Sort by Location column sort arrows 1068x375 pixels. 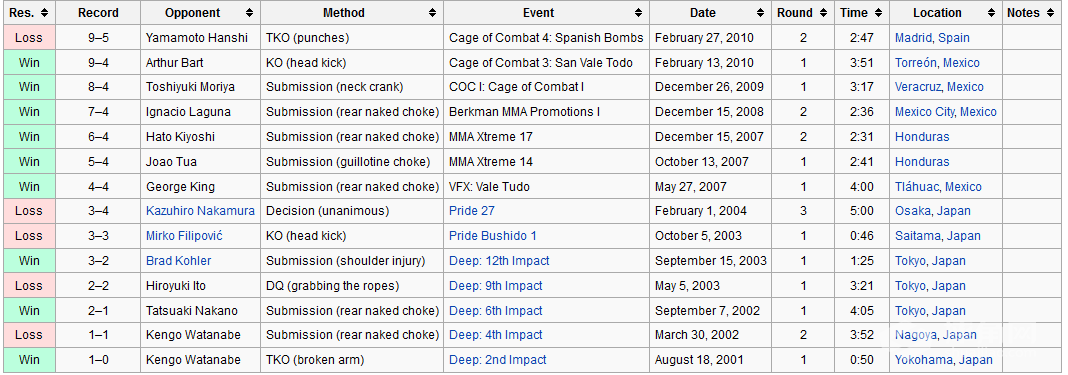pyautogui.click(x=991, y=13)
